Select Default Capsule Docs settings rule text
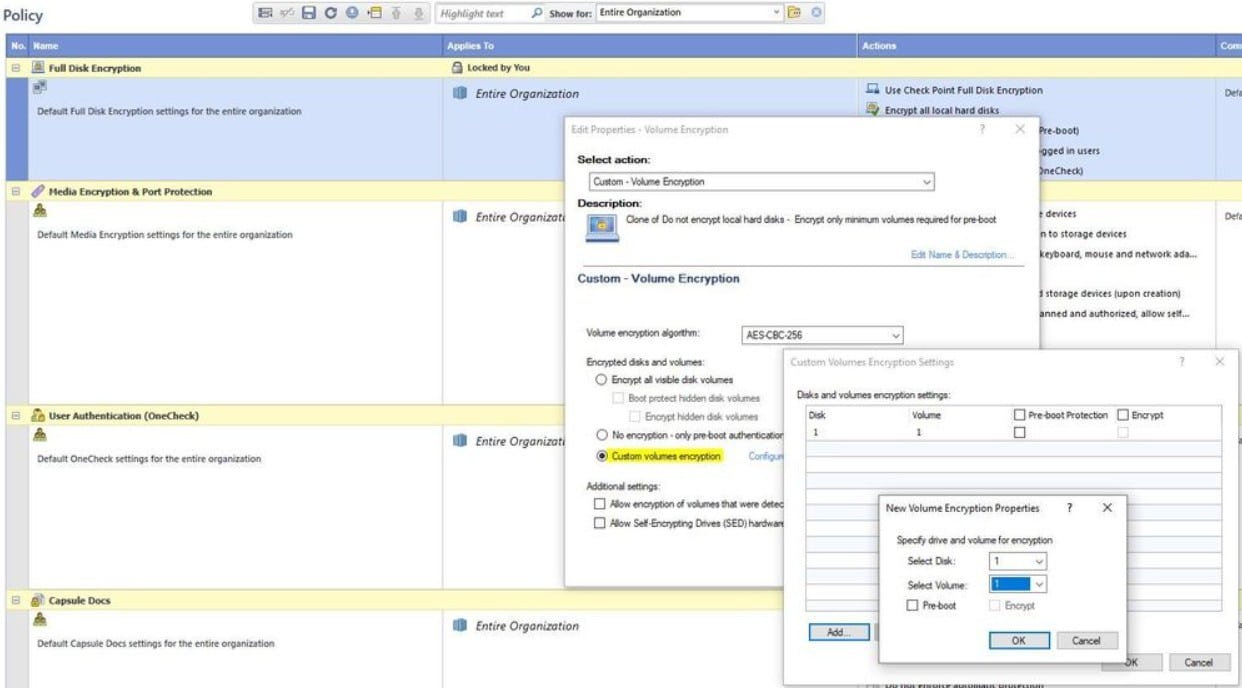 155,643
